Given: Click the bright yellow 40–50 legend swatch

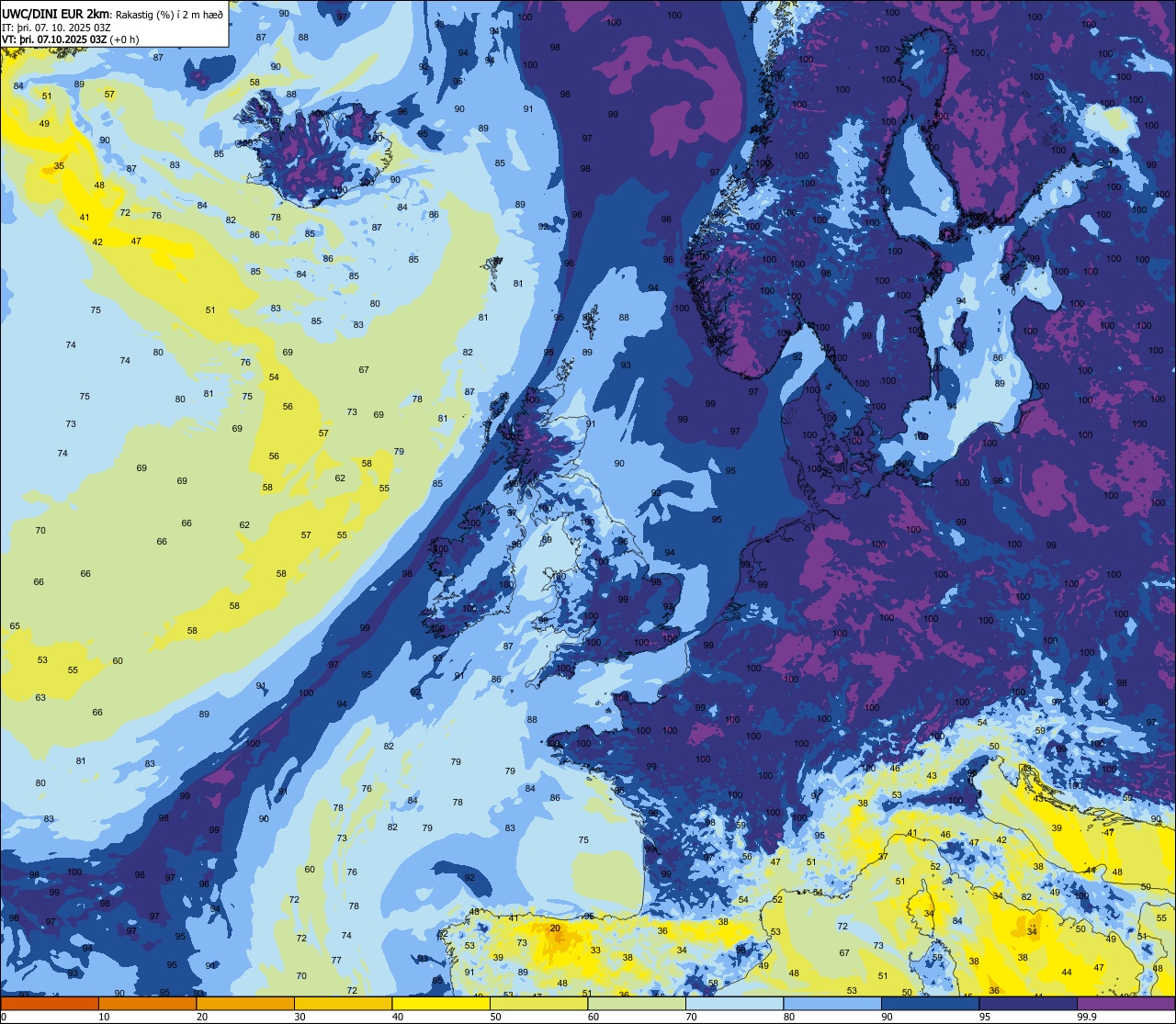Looking at the screenshot, I should (441, 1004).
